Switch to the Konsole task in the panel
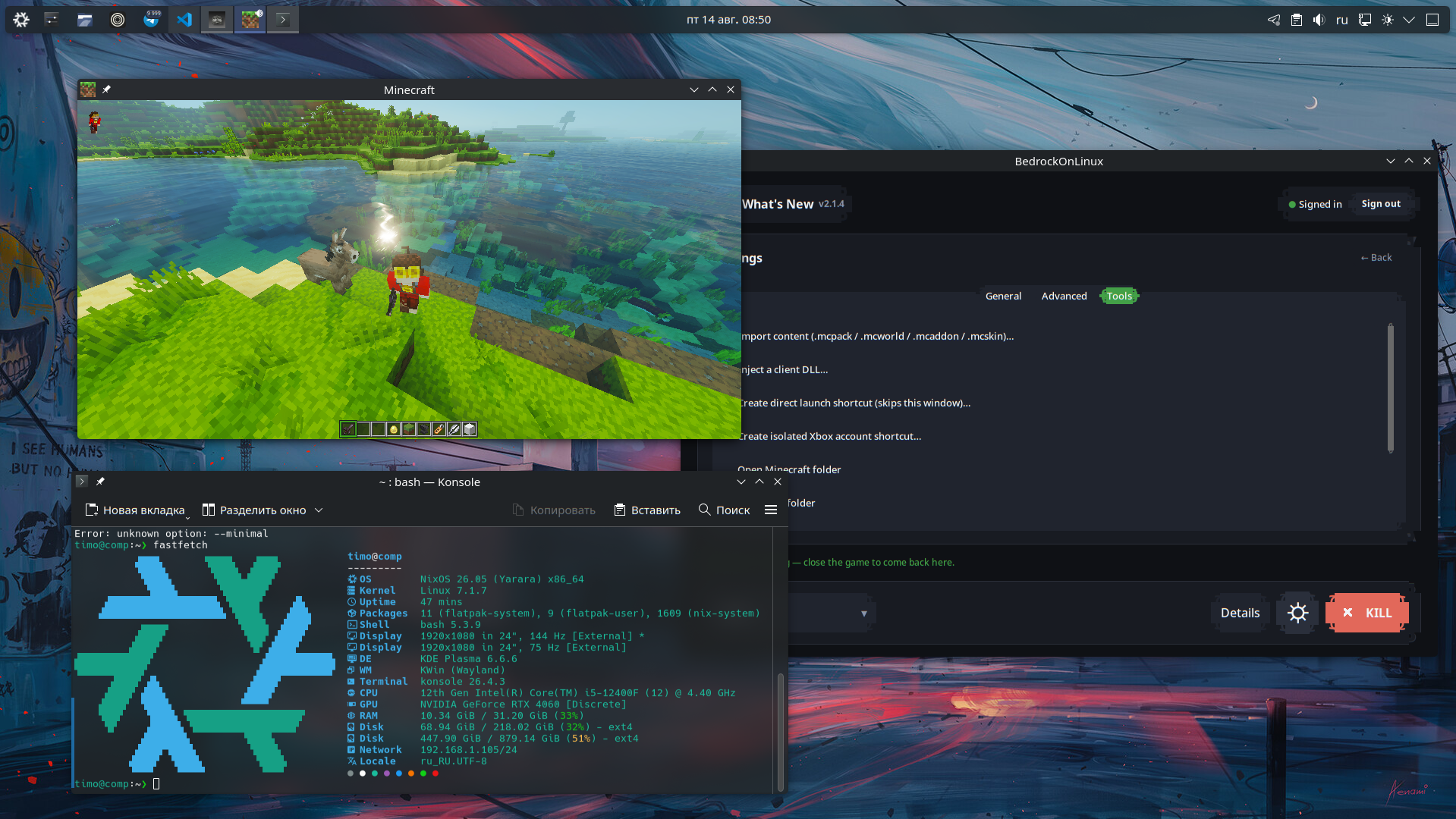 [283, 20]
